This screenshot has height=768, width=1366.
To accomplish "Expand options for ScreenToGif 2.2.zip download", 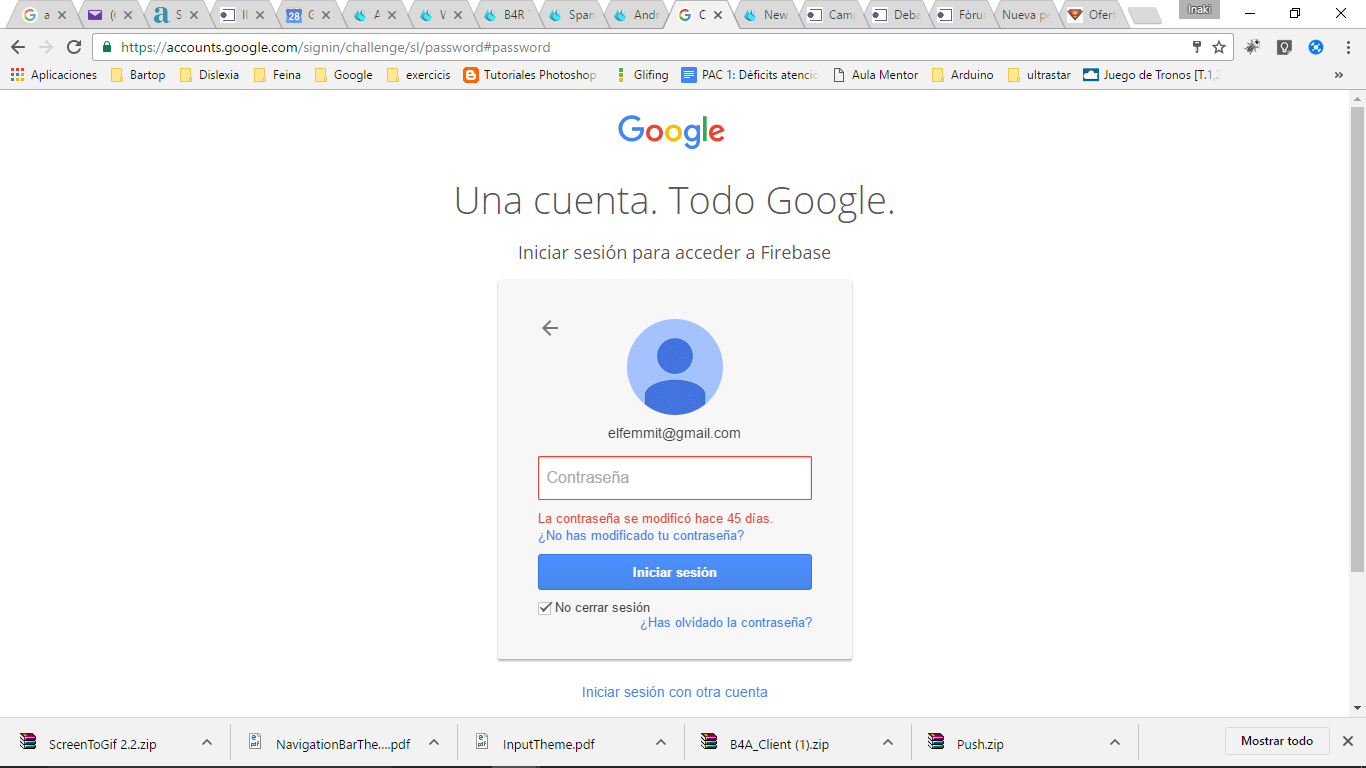I will coord(207,742).
